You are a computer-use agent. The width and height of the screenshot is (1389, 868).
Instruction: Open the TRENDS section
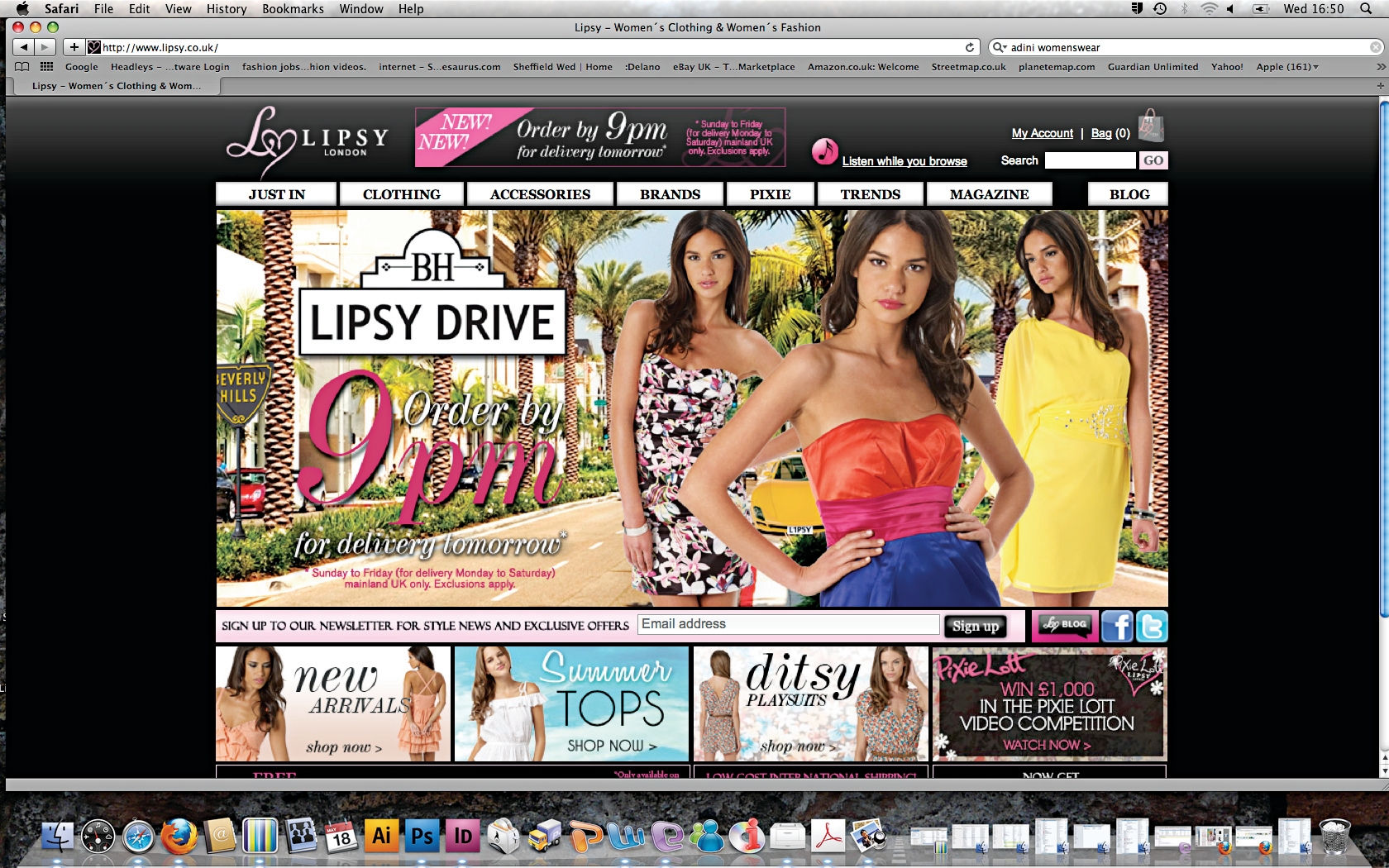[x=871, y=194]
